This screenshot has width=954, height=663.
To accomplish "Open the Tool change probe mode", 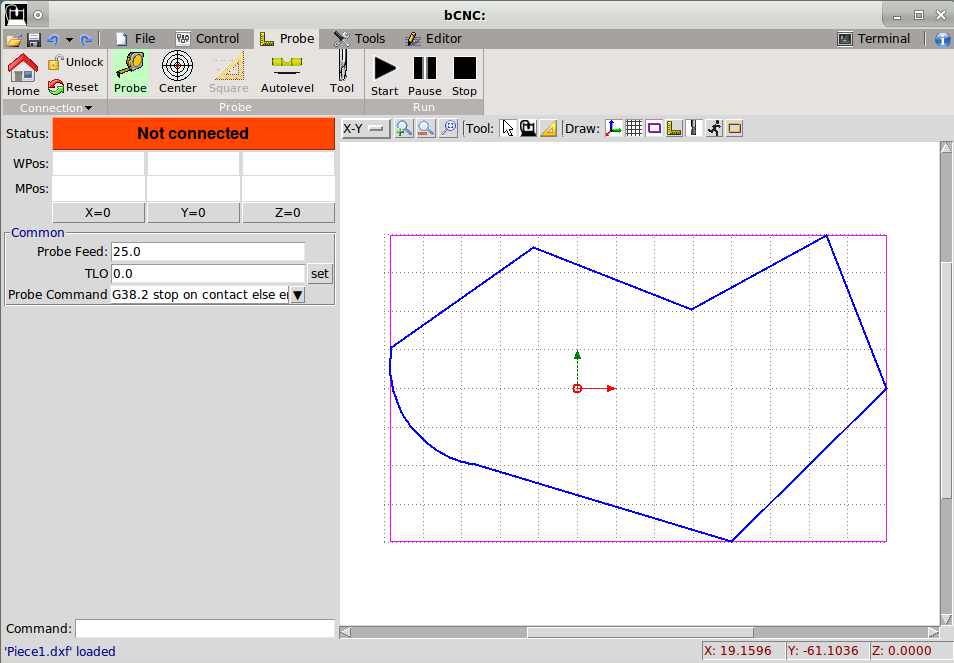I will pos(342,73).
